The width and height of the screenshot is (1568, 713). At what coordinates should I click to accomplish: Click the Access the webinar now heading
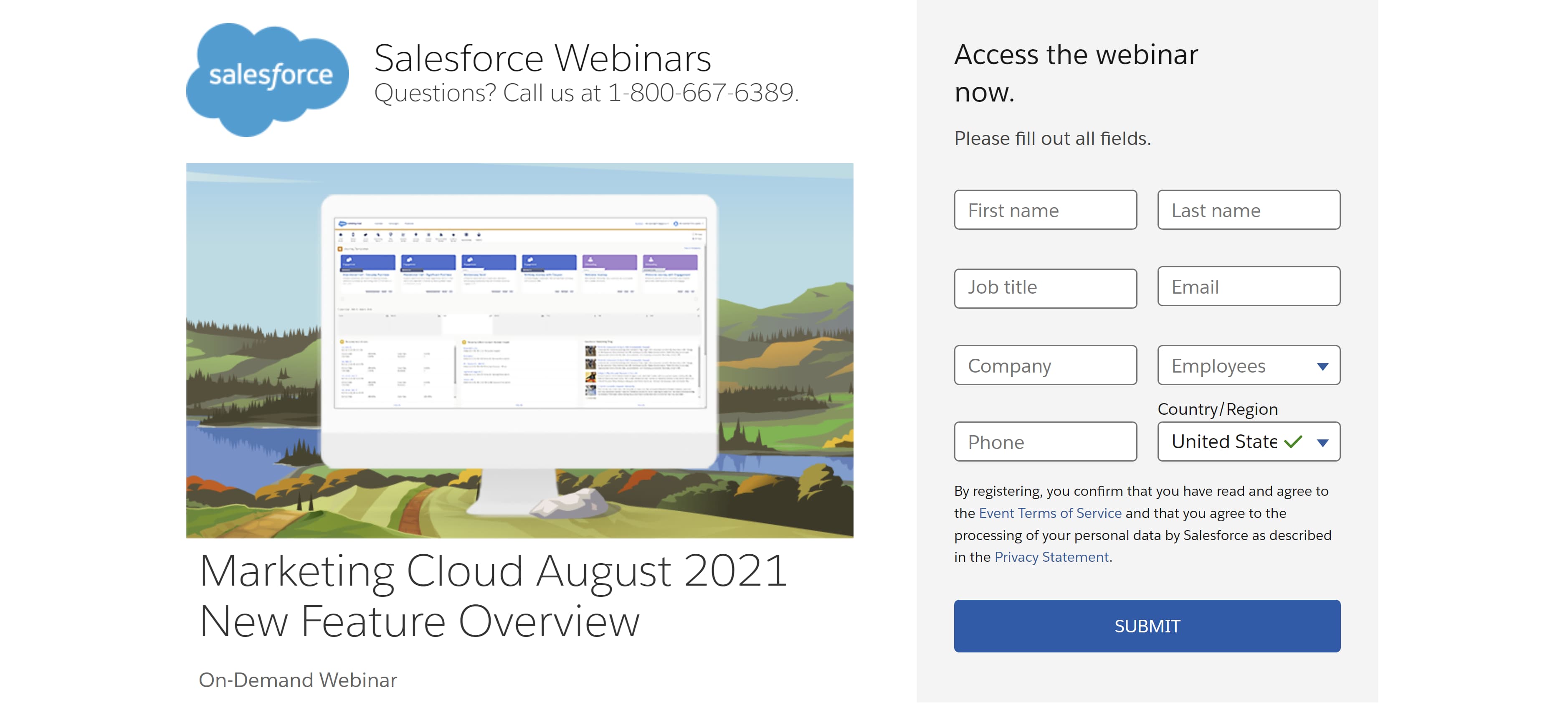tap(1076, 73)
